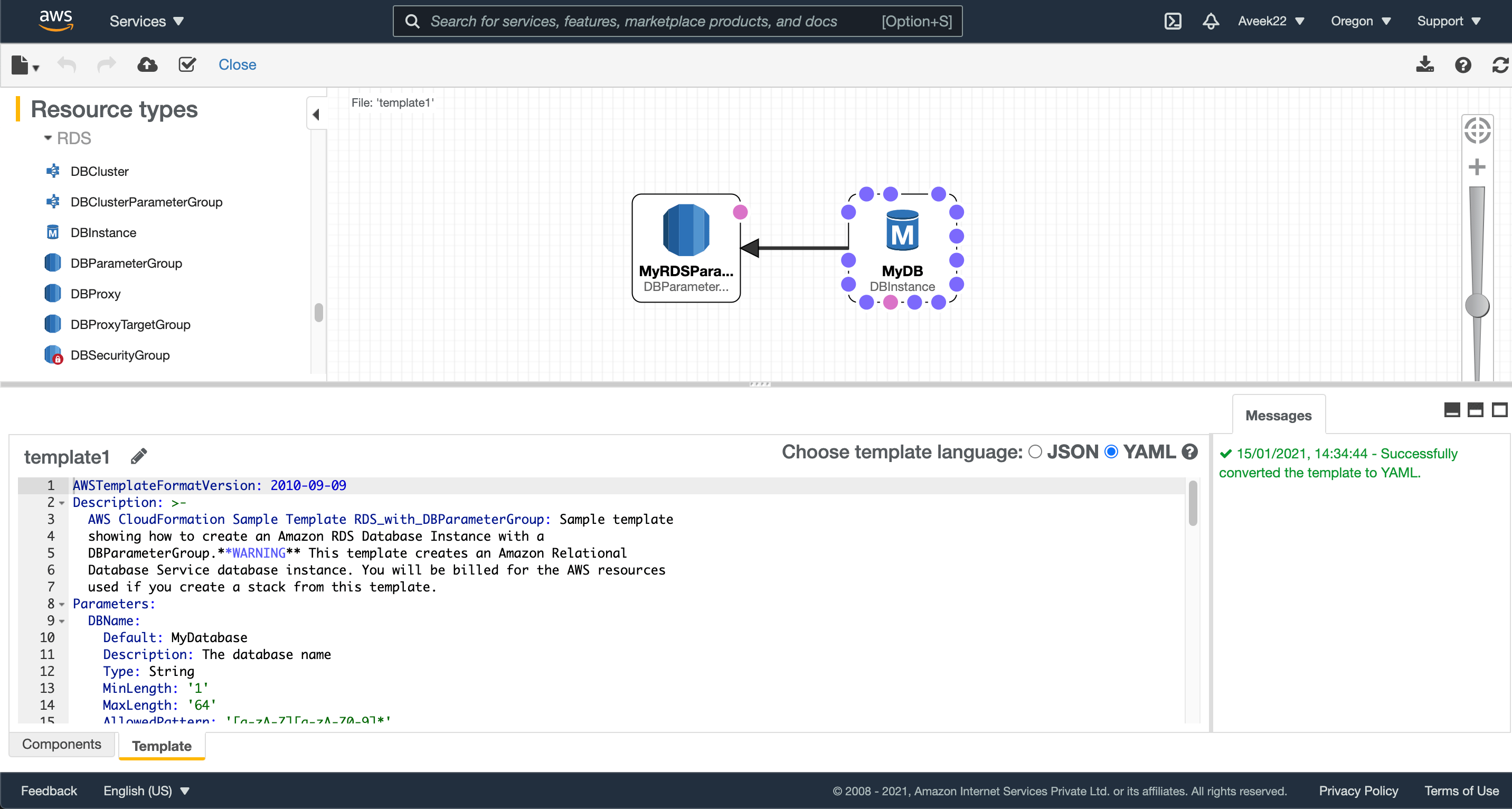Select YAML template language radio button
1512x809 pixels.
pyautogui.click(x=1111, y=451)
